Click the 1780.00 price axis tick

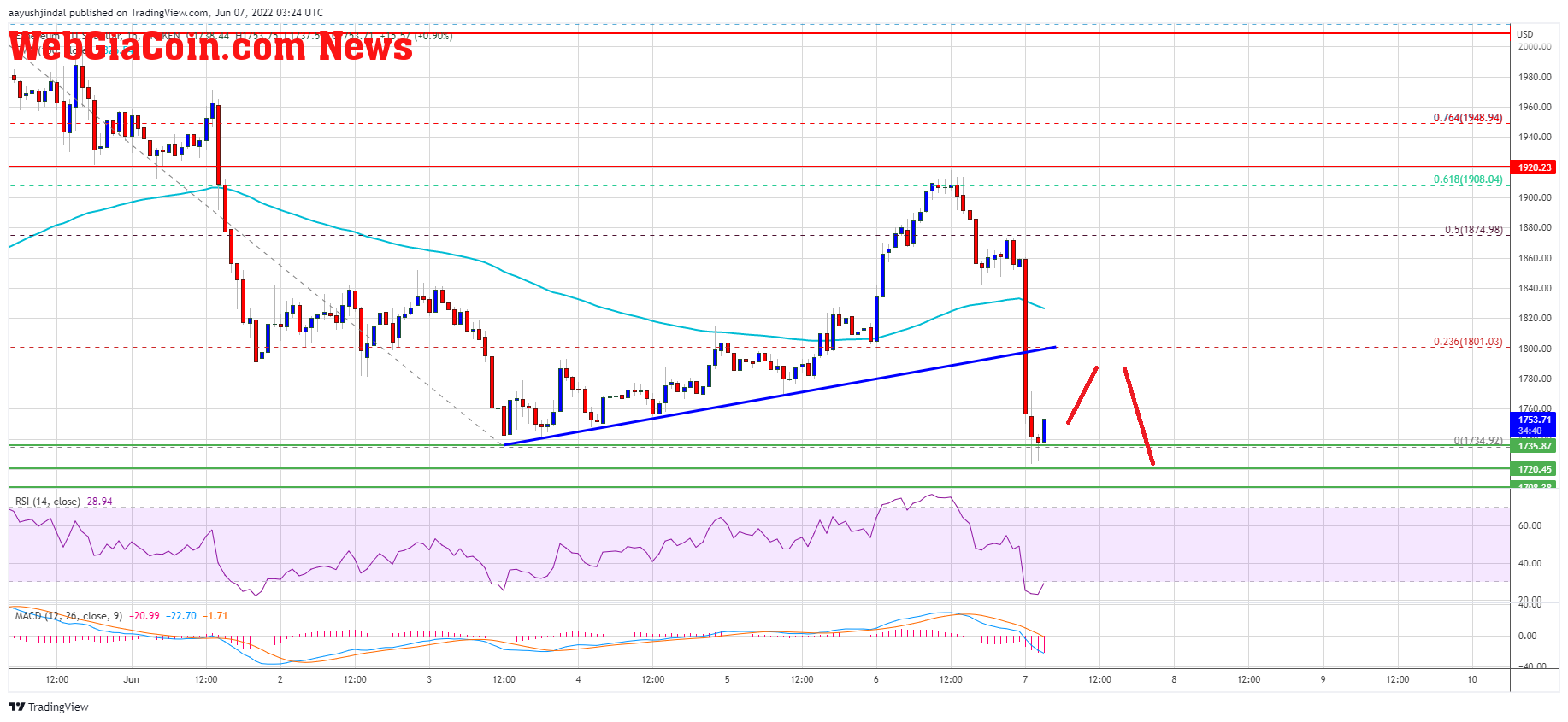click(1535, 379)
